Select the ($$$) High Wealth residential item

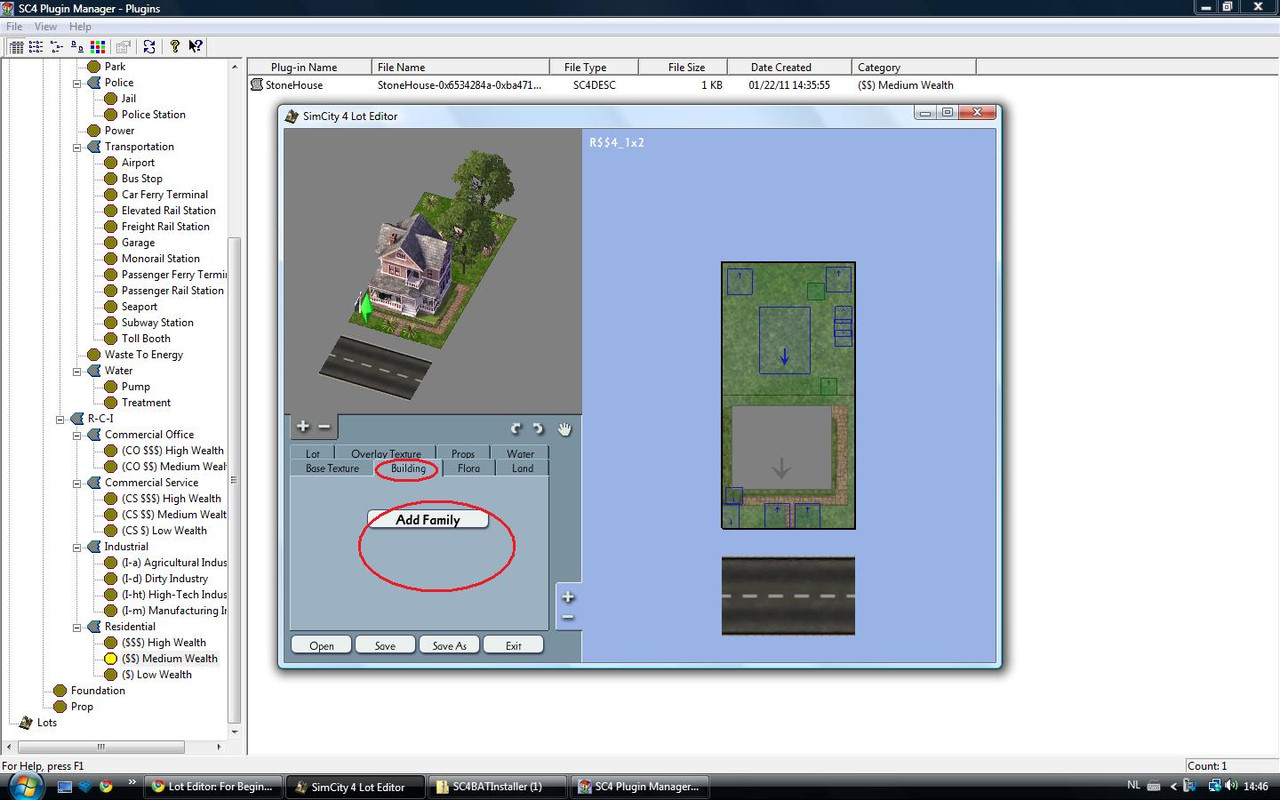coord(163,643)
